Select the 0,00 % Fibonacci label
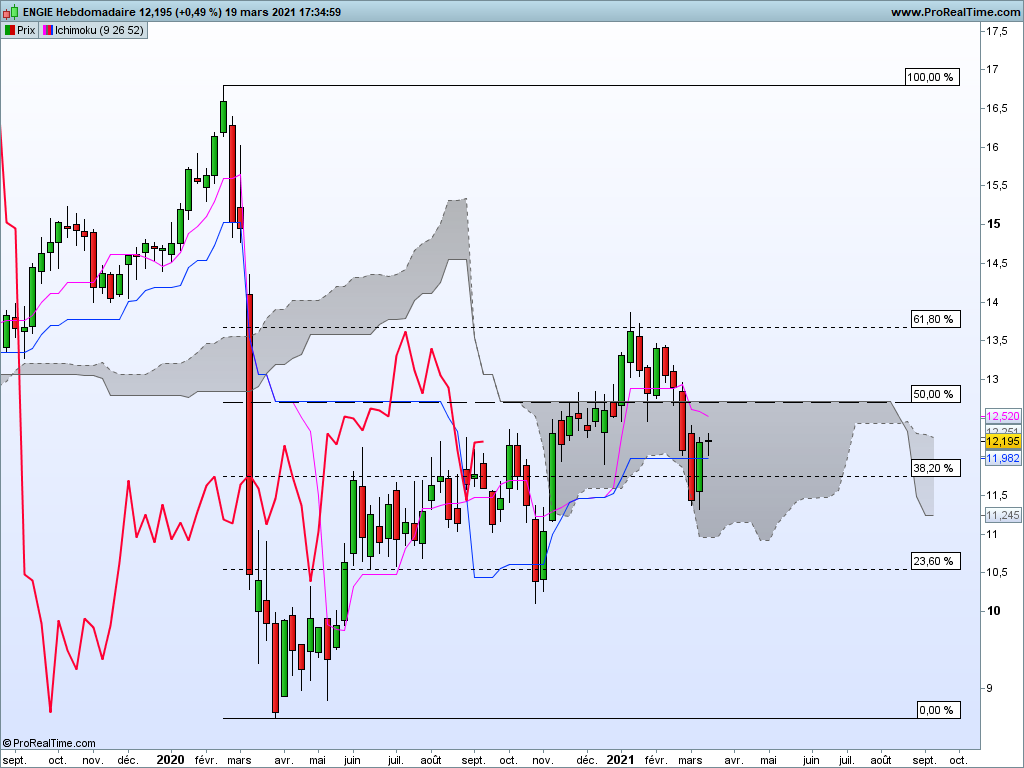Image resolution: width=1024 pixels, height=768 pixels. pos(938,710)
